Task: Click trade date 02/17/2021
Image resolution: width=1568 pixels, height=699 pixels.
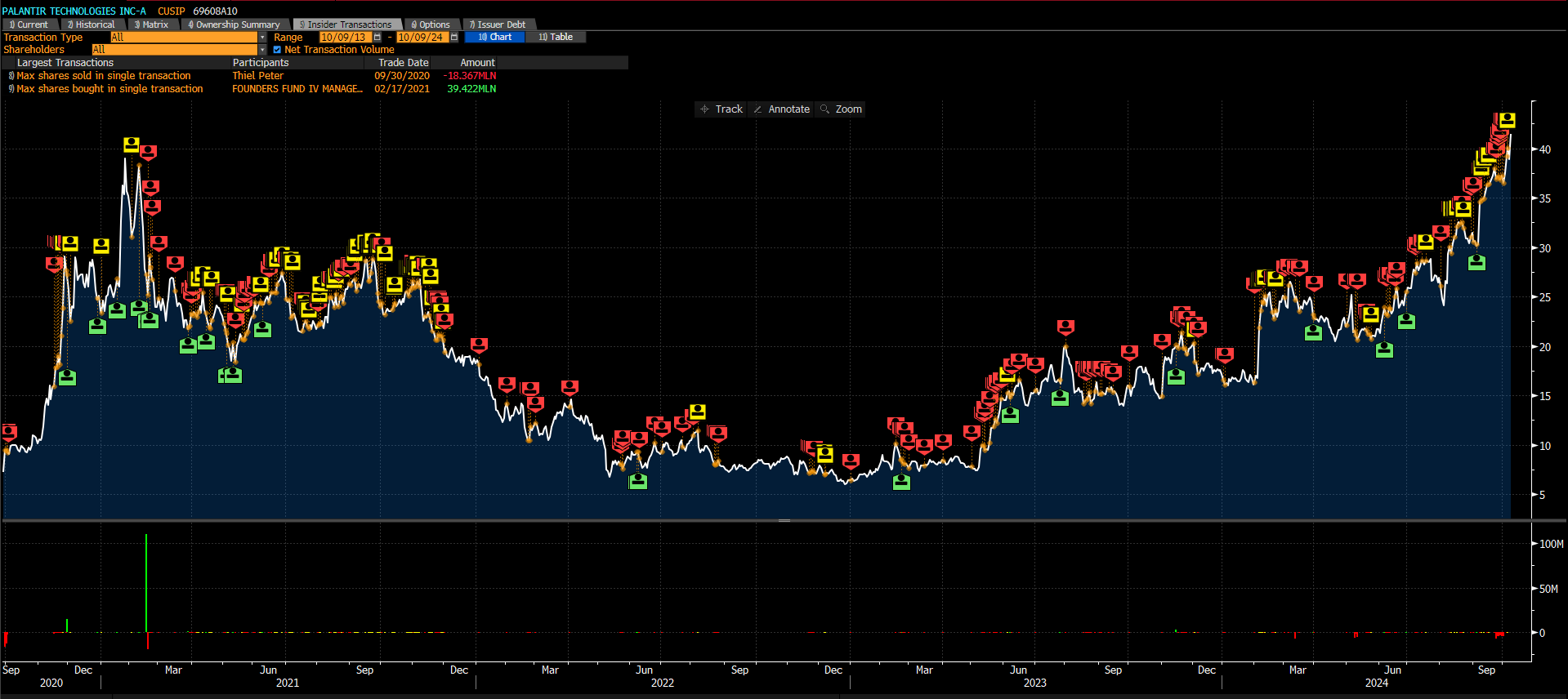Action: [x=402, y=89]
